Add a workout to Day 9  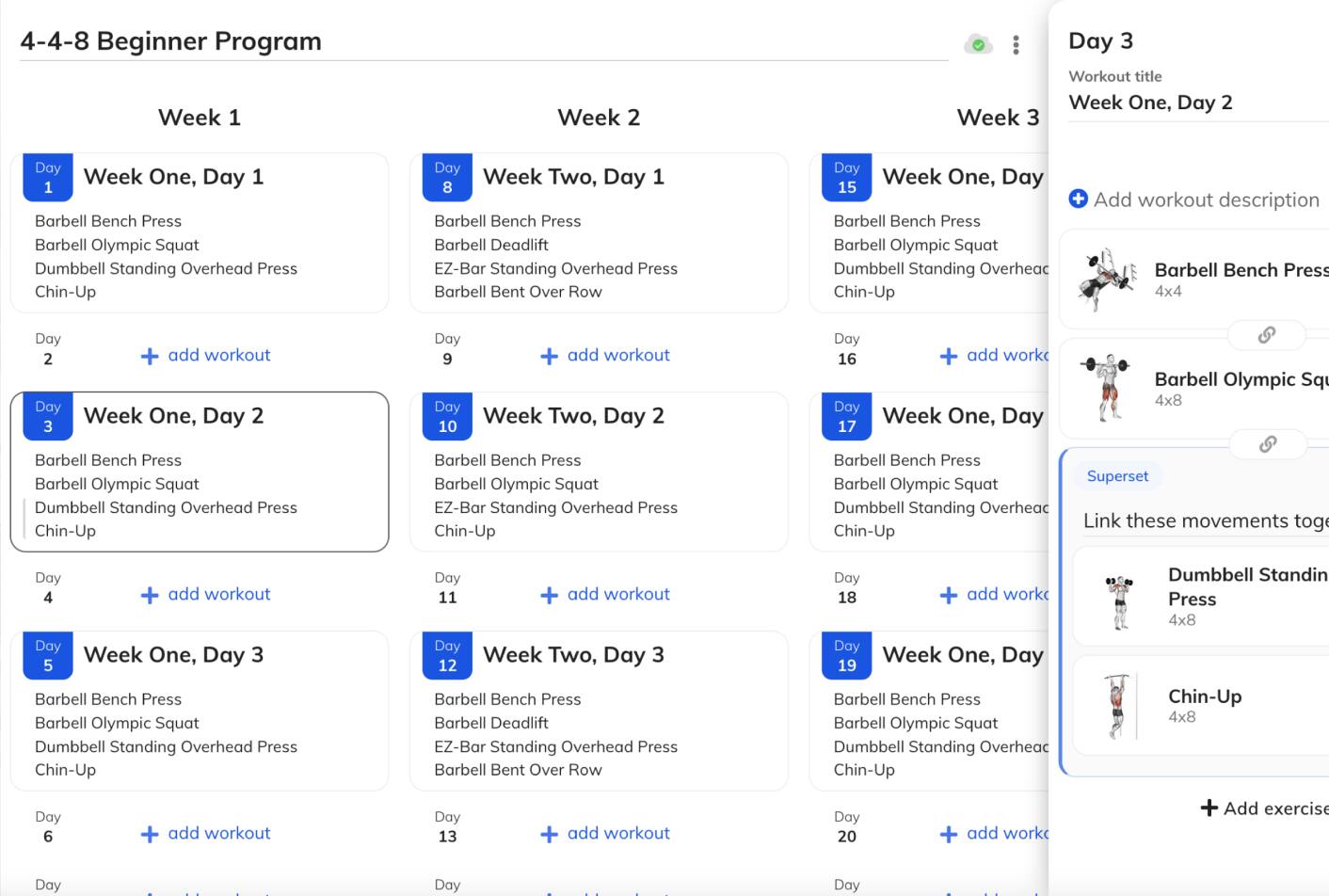[x=605, y=355]
